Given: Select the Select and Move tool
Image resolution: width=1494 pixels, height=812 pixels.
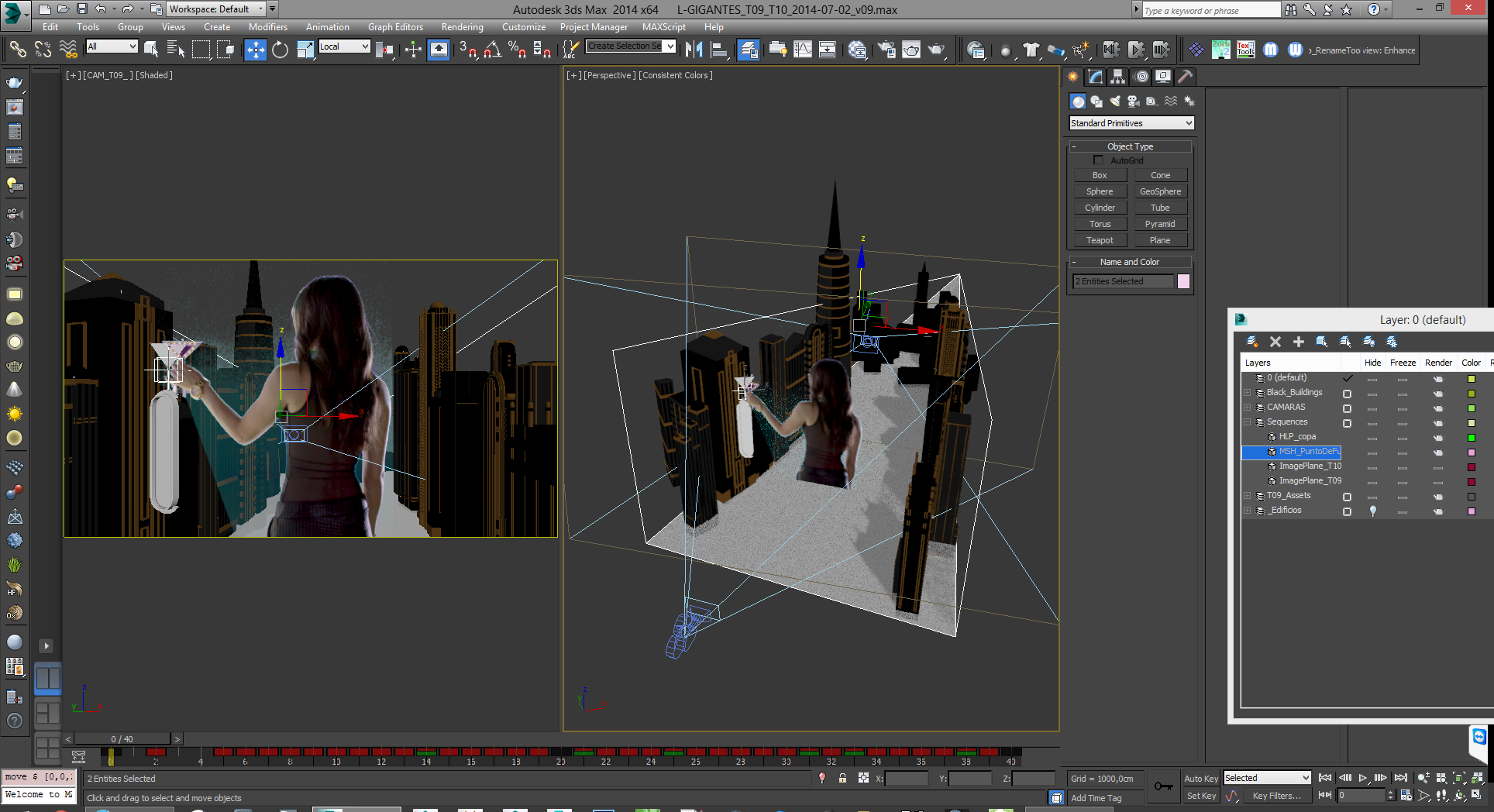Looking at the screenshot, I should coord(255,50).
